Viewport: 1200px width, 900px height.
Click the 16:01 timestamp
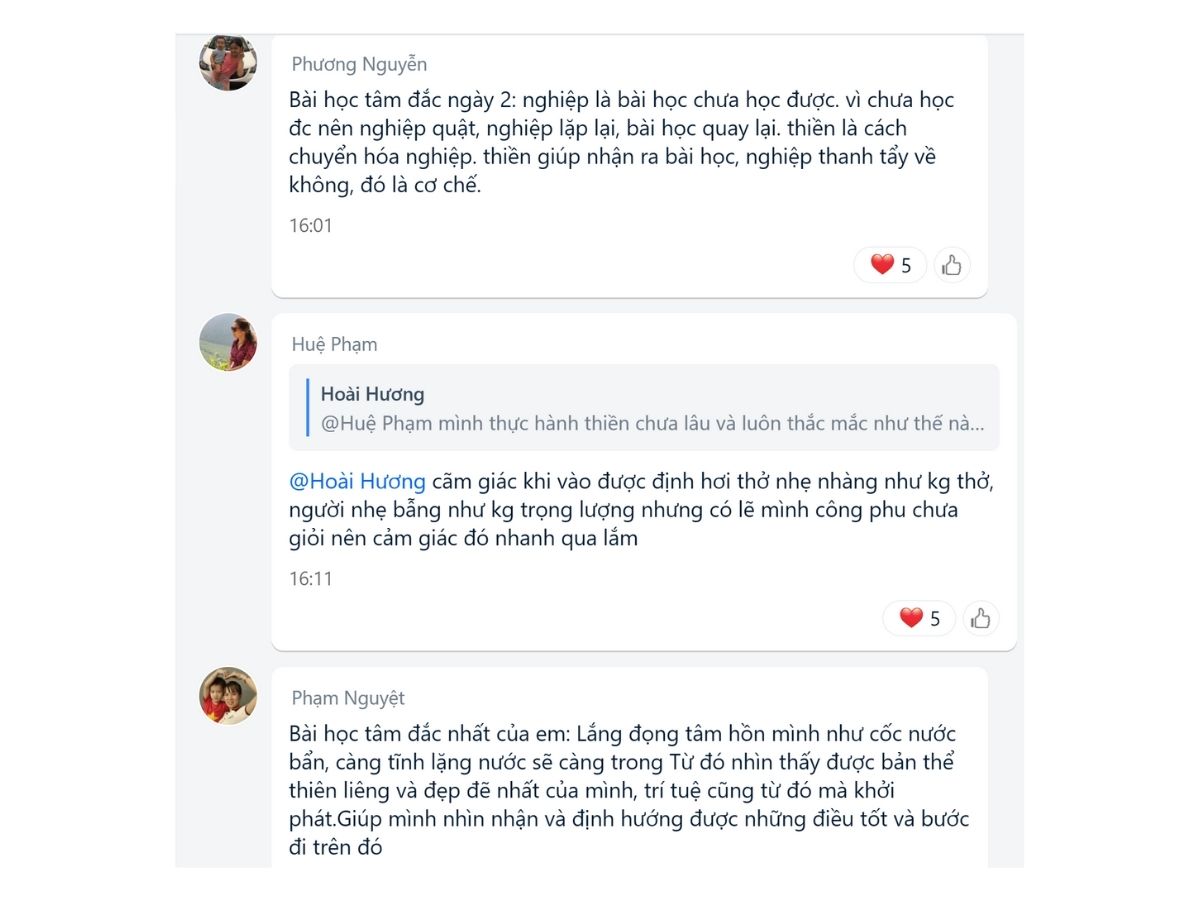310,225
